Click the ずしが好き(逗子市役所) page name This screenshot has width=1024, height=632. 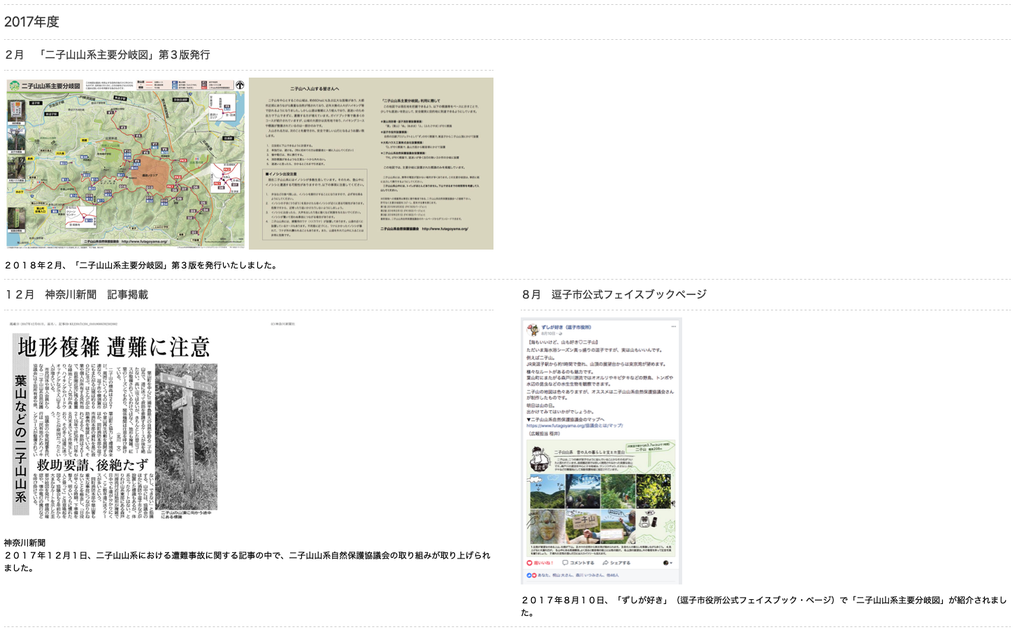point(566,326)
